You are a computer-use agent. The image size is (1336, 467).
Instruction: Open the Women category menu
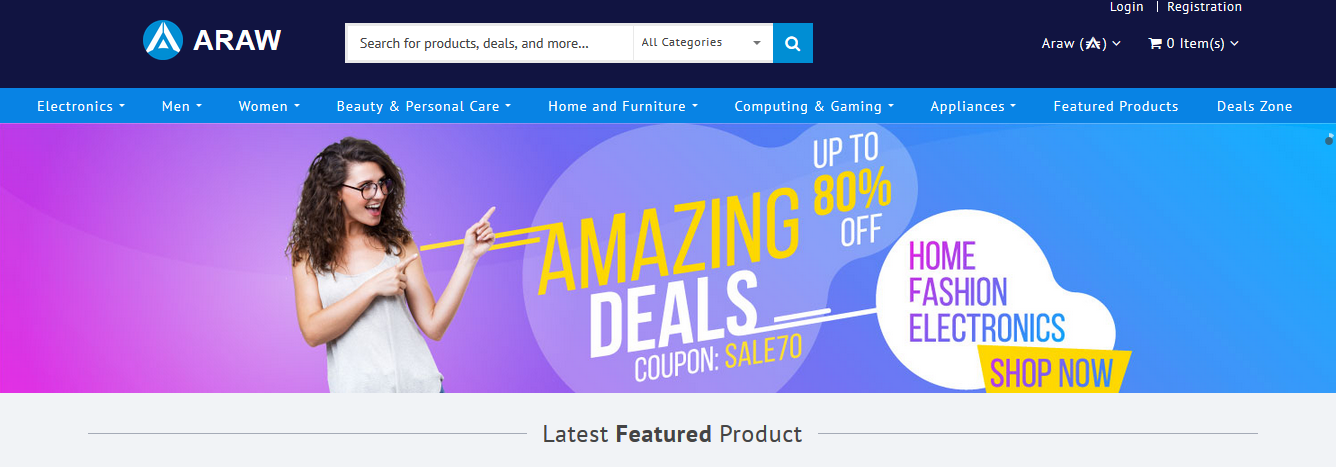click(x=269, y=106)
